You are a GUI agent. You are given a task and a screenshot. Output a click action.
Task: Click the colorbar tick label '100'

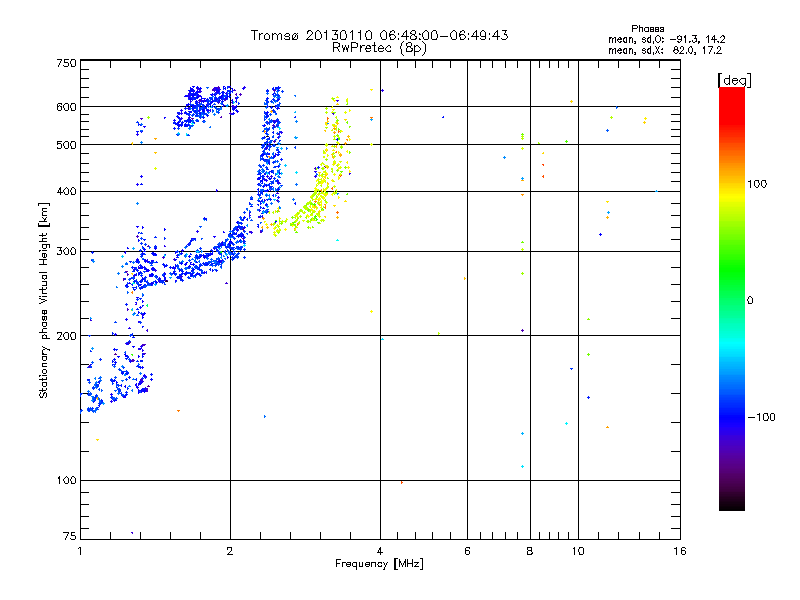click(757, 184)
